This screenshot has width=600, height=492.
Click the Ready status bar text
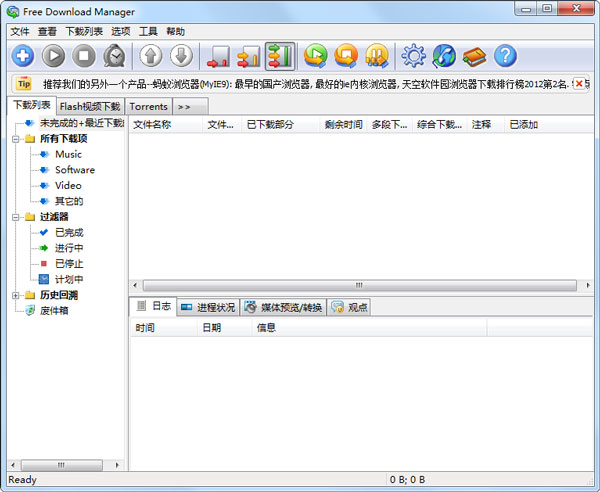[22, 479]
